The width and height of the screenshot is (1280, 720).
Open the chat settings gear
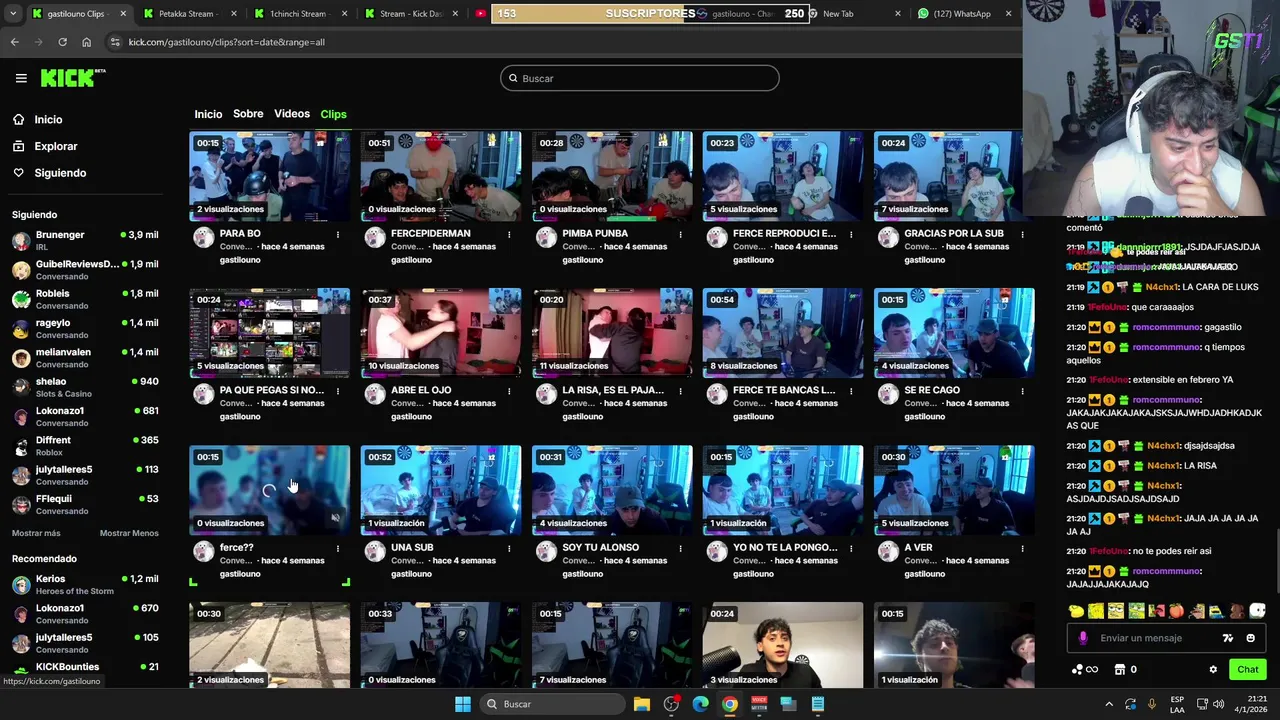click(x=1213, y=669)
